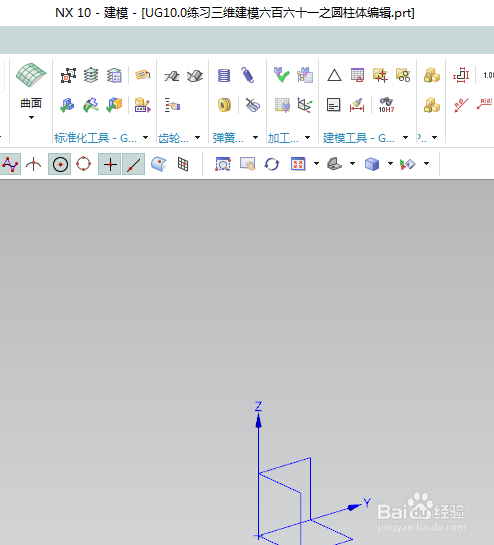
Task: Open the object display dropdown arrow
Action: pos(427,163)
